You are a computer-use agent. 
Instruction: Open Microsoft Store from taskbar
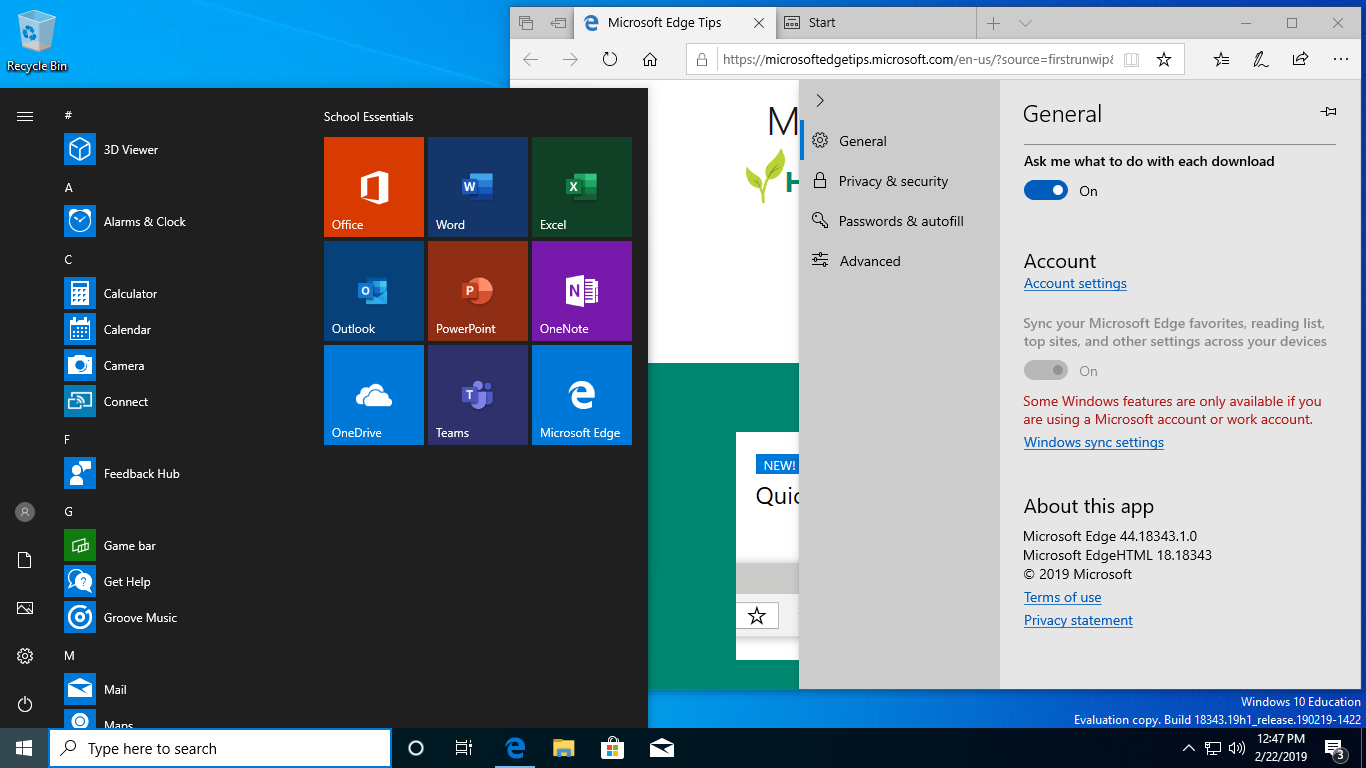tap(612, 748)
